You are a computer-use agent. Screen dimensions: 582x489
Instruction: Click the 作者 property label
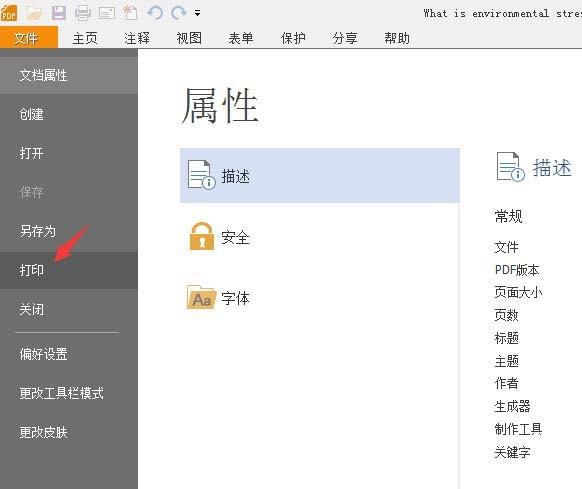pos(506,383)
